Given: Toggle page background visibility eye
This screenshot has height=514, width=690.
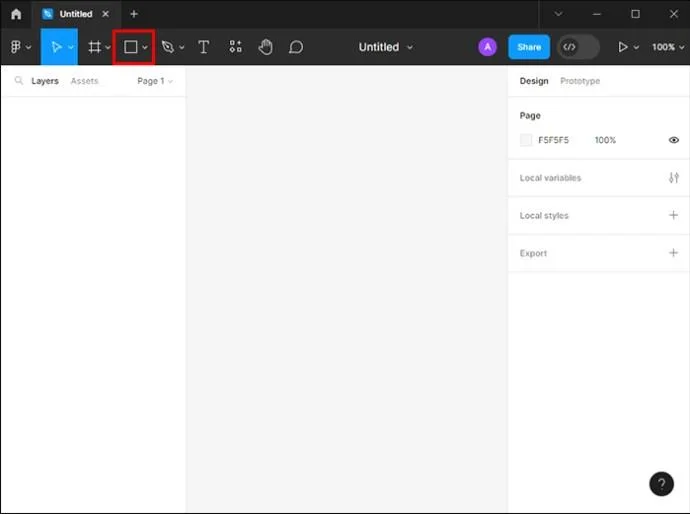Looking at the screenshot, I should [673, 140].
